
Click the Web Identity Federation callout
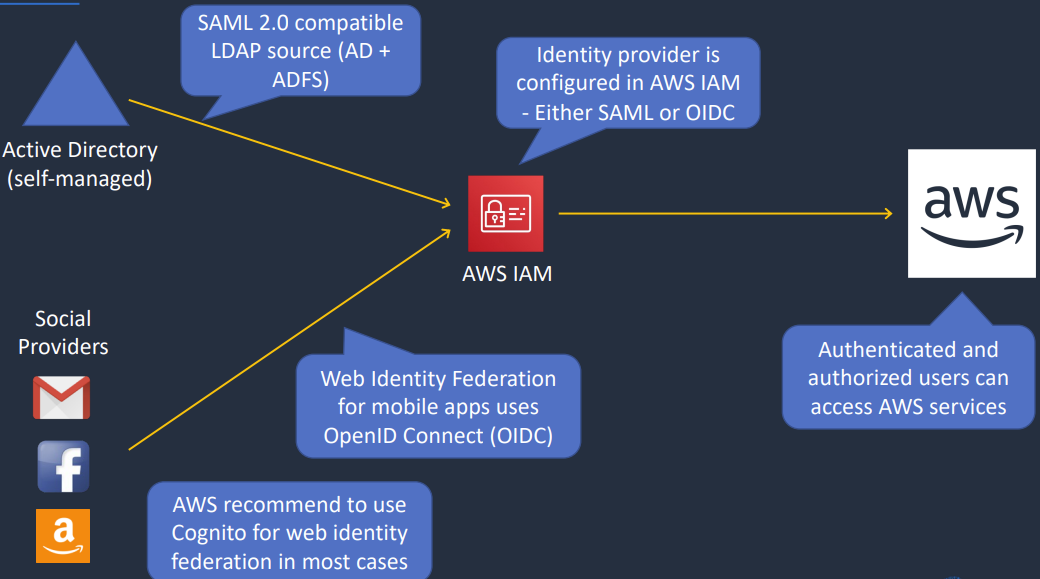(438, 407)
